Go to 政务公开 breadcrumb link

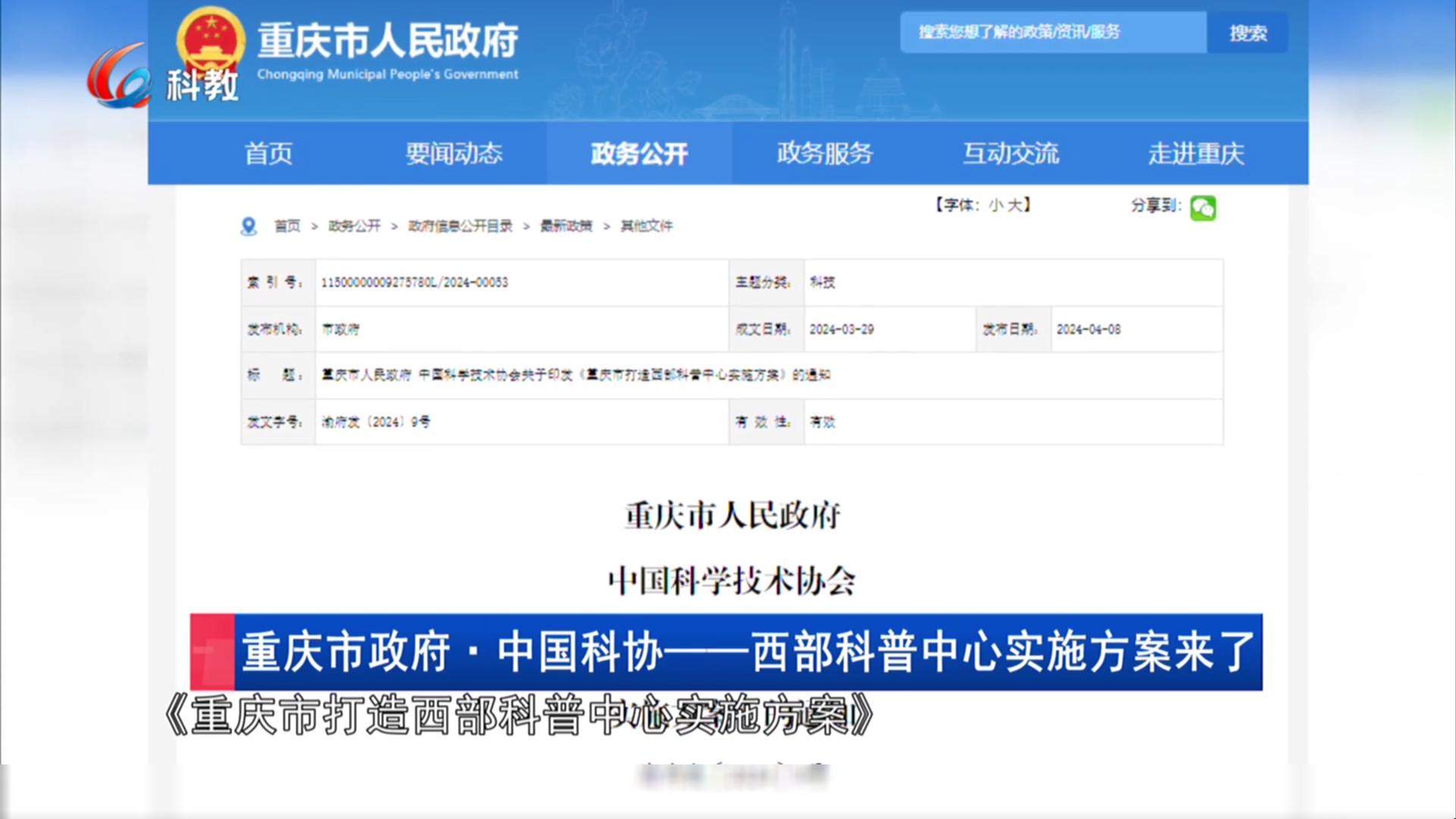[x=354, y=226]
